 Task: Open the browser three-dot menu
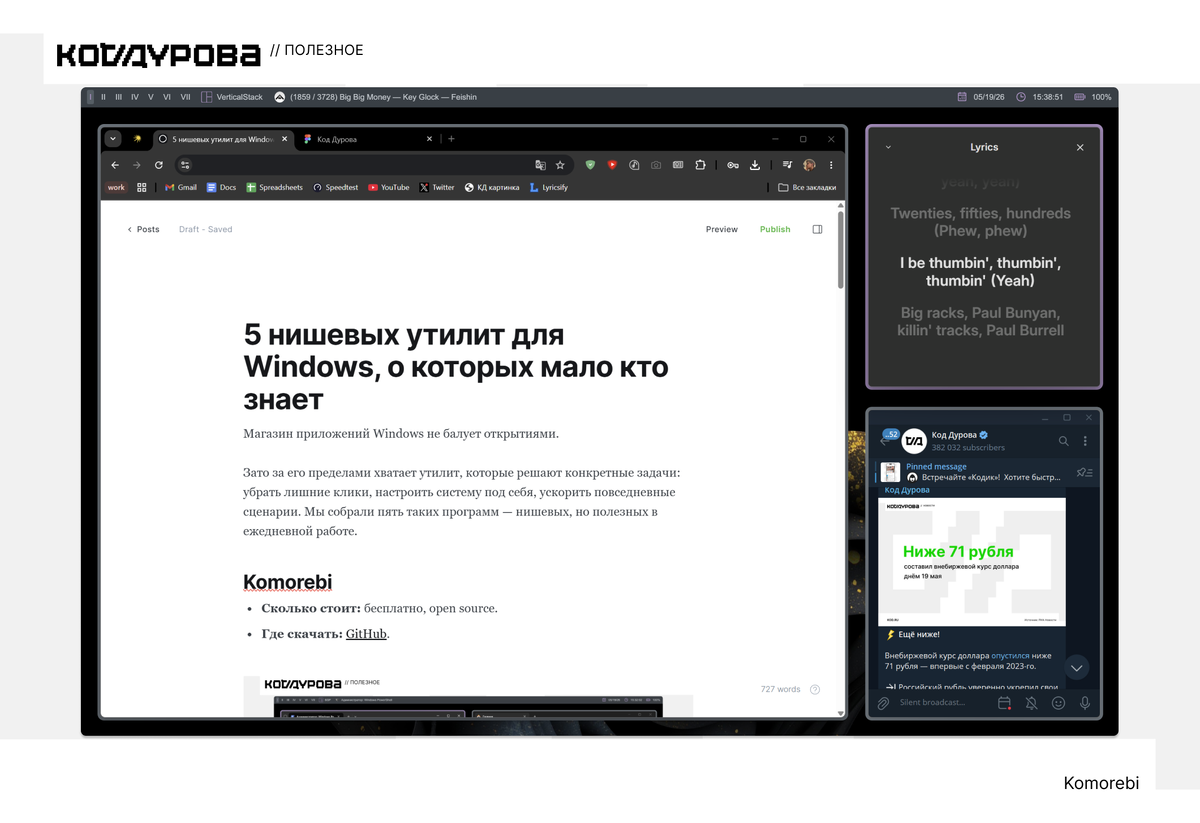[831, 165]
